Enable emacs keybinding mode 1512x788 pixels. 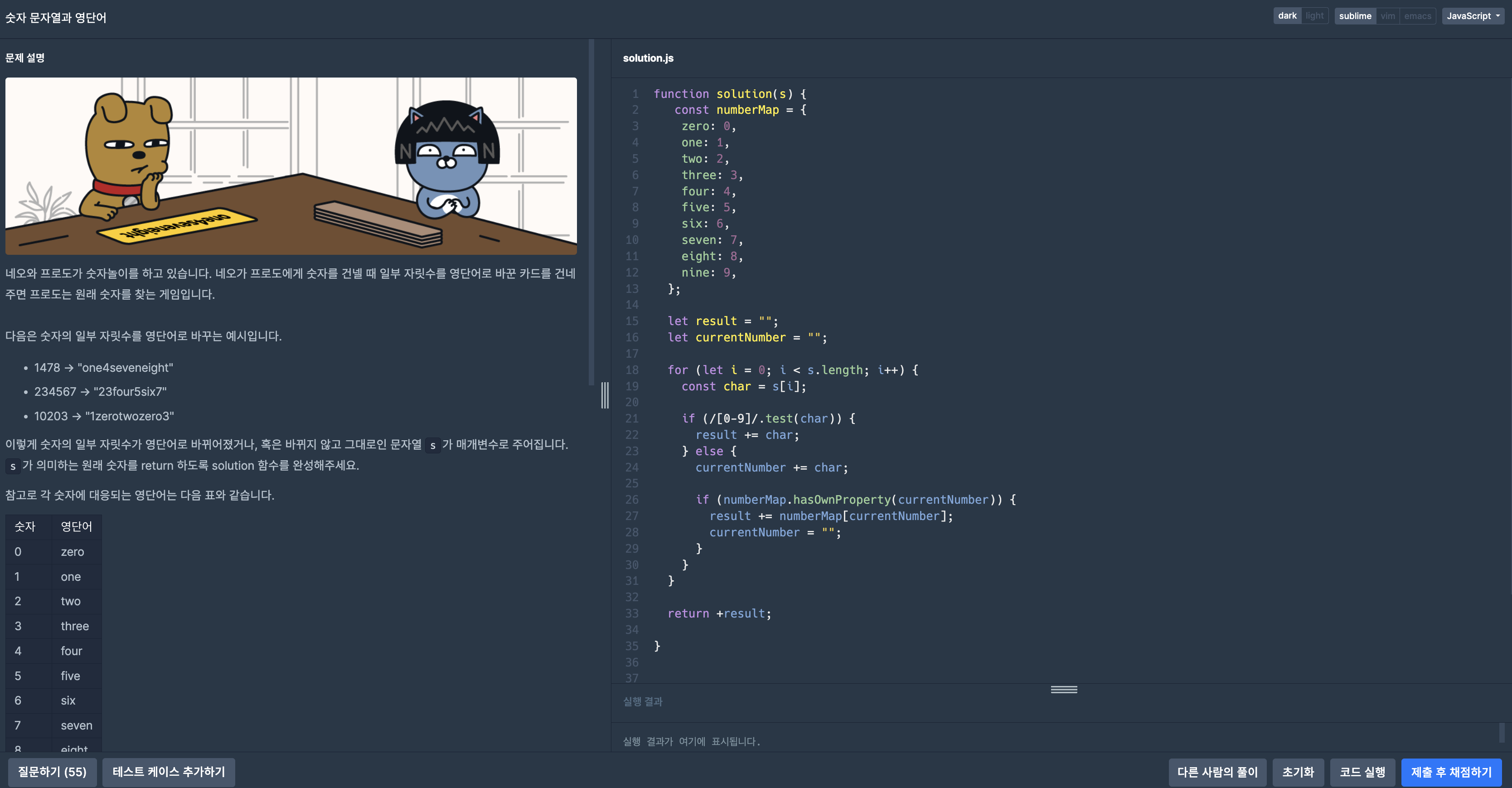point(1418,16)
